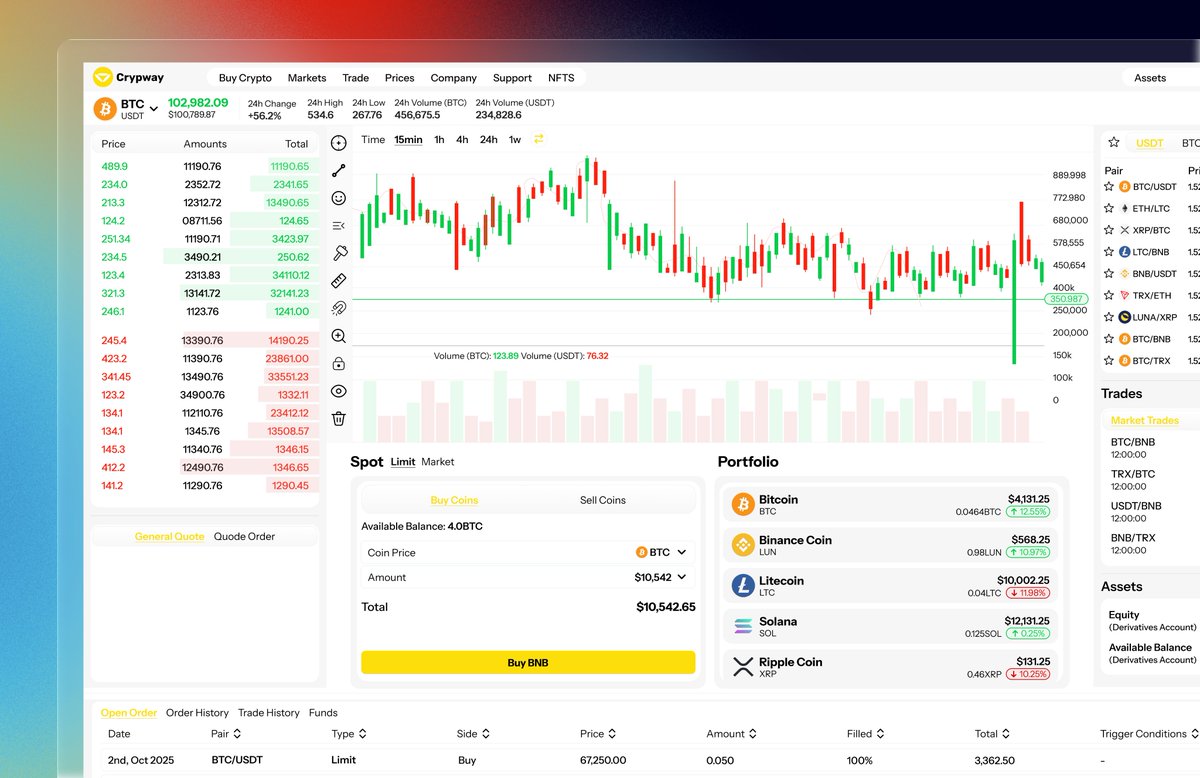Open the Funds tab
This screenshot has height=778, width=1200.
323,713
